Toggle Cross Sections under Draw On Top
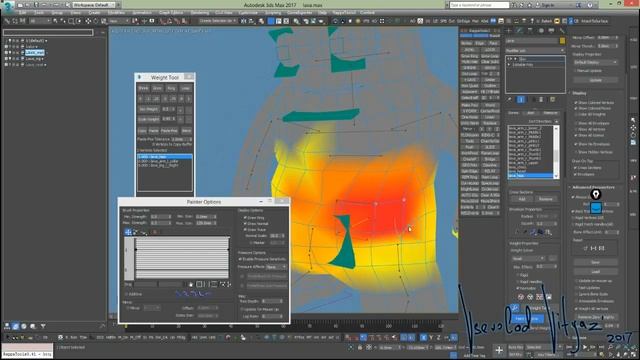The width and height of the screenshot is (640, 360). [x=576, y=168]
